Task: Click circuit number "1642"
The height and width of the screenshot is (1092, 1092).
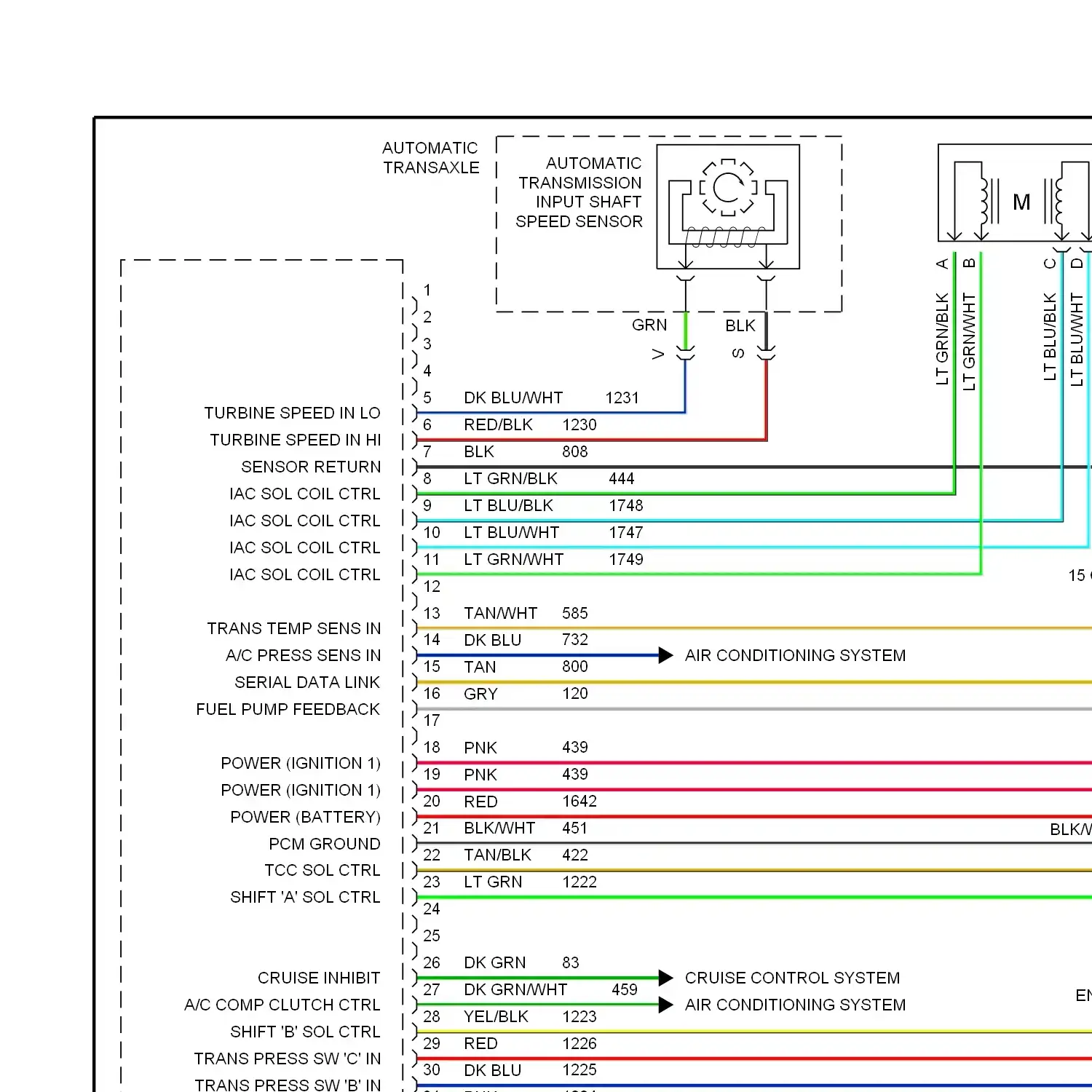Action: point(579,802)
